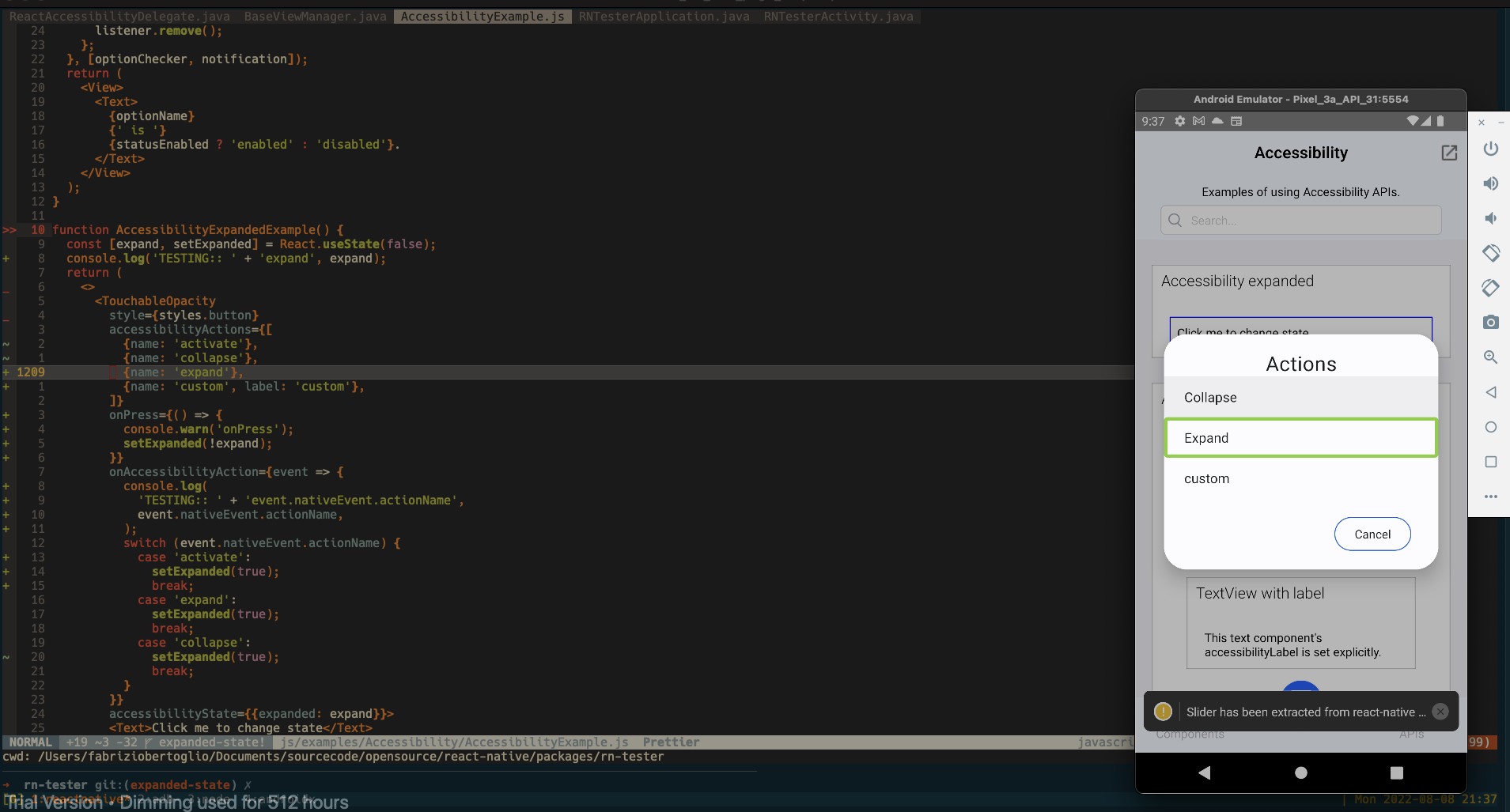Open emulator extended controls three-dots menu
Viewport: 1510px width, 812px height.
pos(1490,497)
